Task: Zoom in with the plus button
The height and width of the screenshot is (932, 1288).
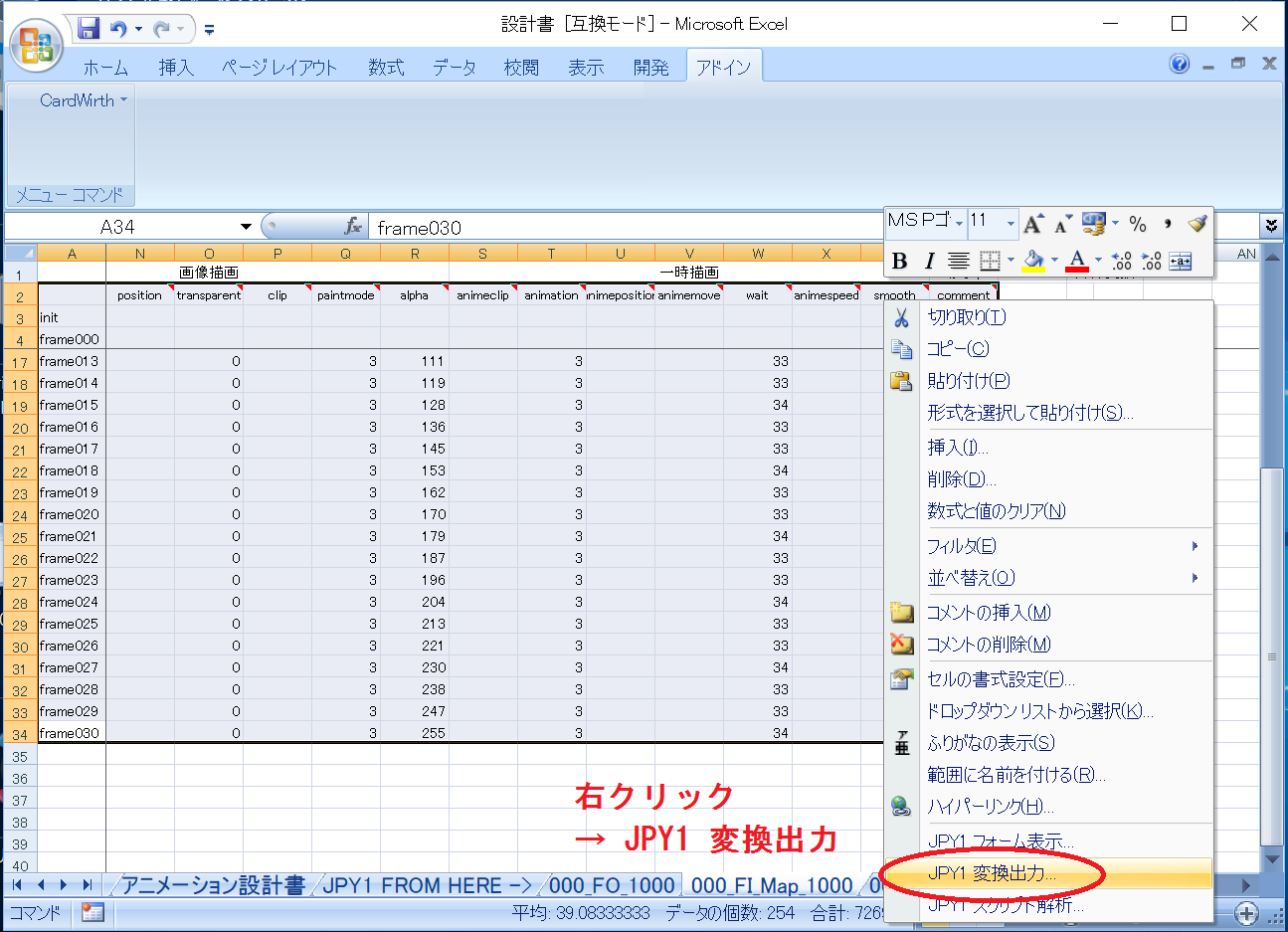Action: point(1246,912)
